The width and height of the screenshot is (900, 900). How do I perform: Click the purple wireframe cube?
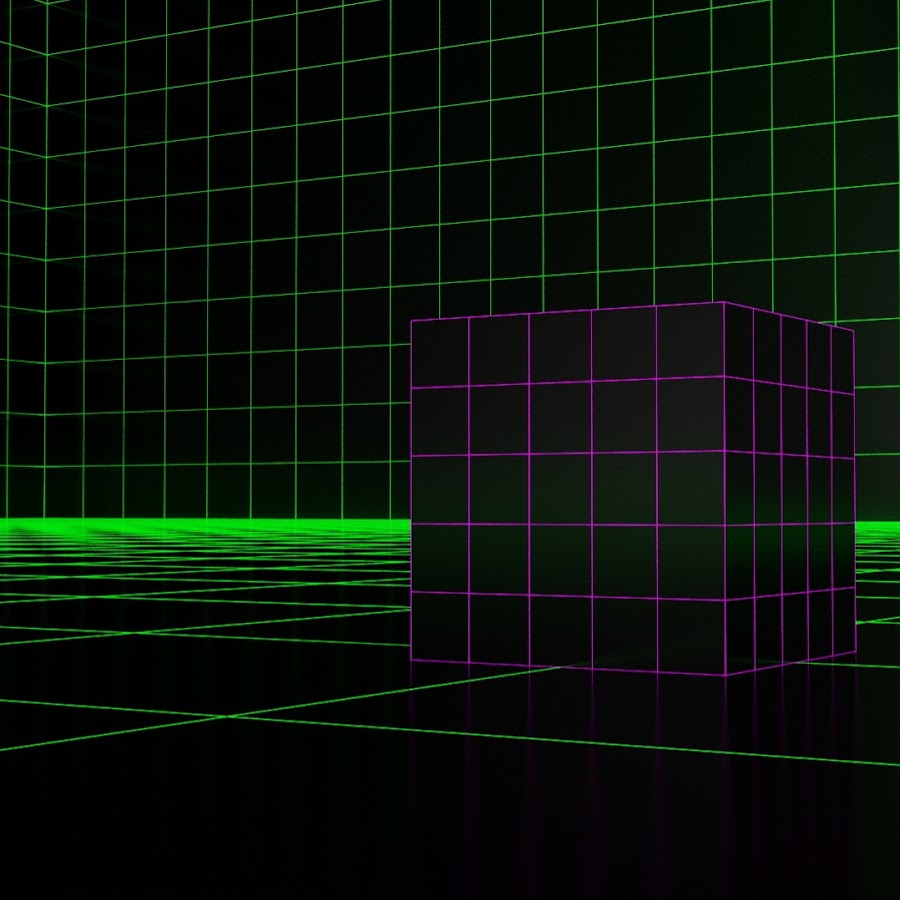[633, 488]
